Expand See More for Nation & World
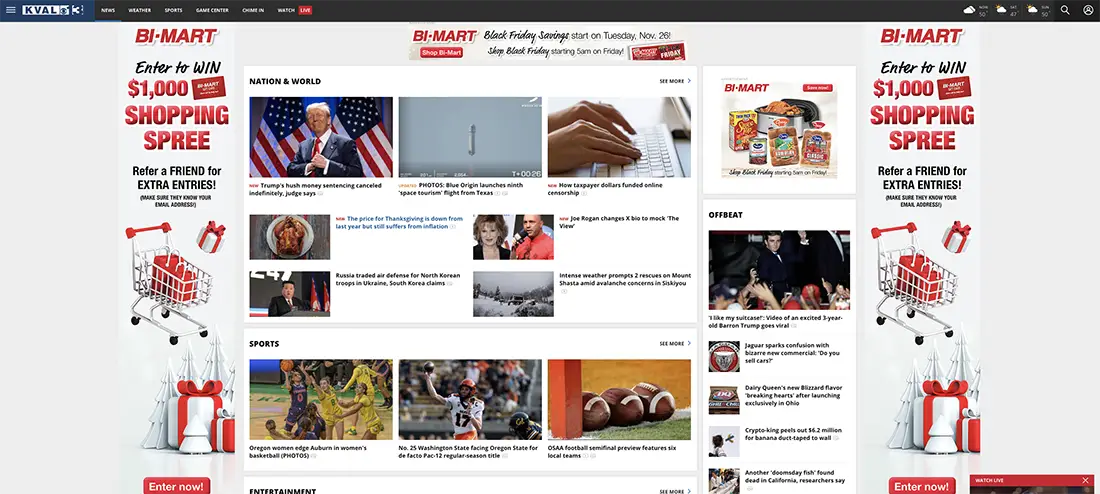This screenshot has height=494, width=1100. (x=675, y=81)
